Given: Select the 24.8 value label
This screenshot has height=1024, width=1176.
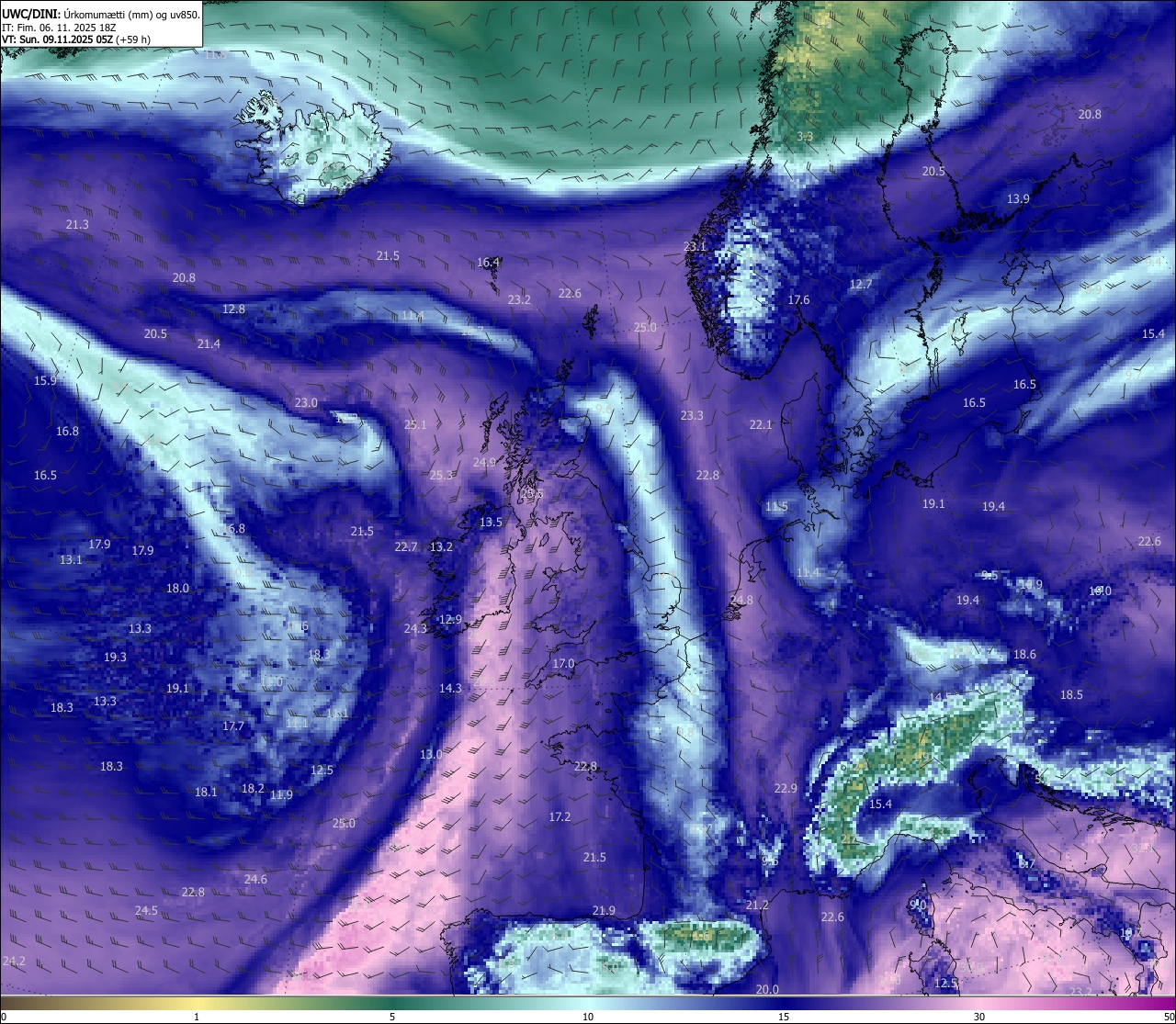Looking at the screenshot, I should pos(741,600).
